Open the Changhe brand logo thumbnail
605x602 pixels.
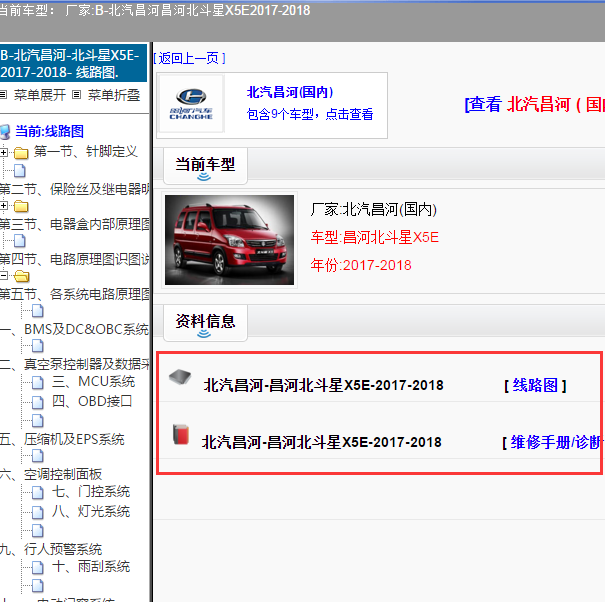191,104
